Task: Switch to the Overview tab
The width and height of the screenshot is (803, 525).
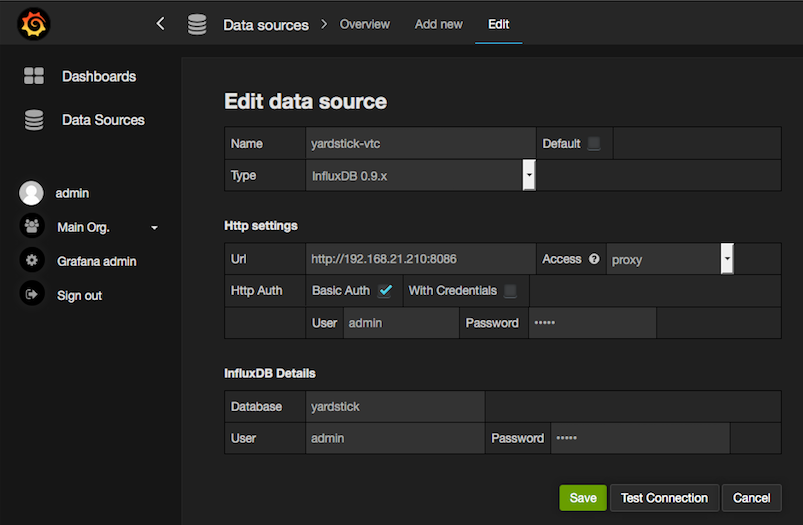Action: click(x=365, y=24)
